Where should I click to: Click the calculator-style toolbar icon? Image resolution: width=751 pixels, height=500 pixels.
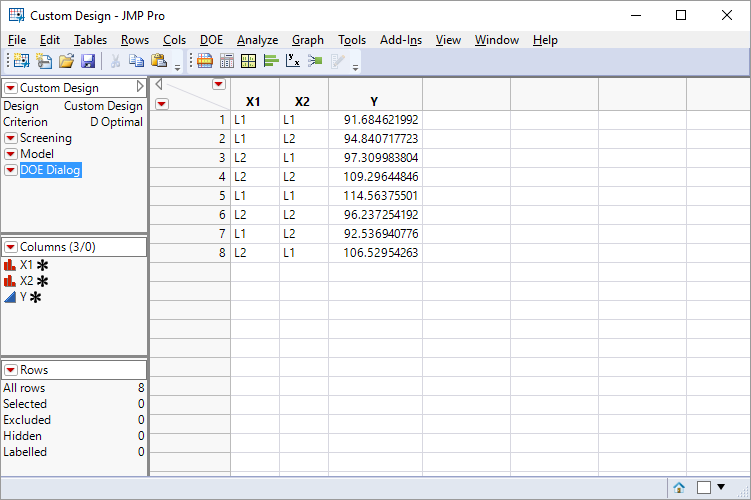pyautogui.click(x=227, y=61)
